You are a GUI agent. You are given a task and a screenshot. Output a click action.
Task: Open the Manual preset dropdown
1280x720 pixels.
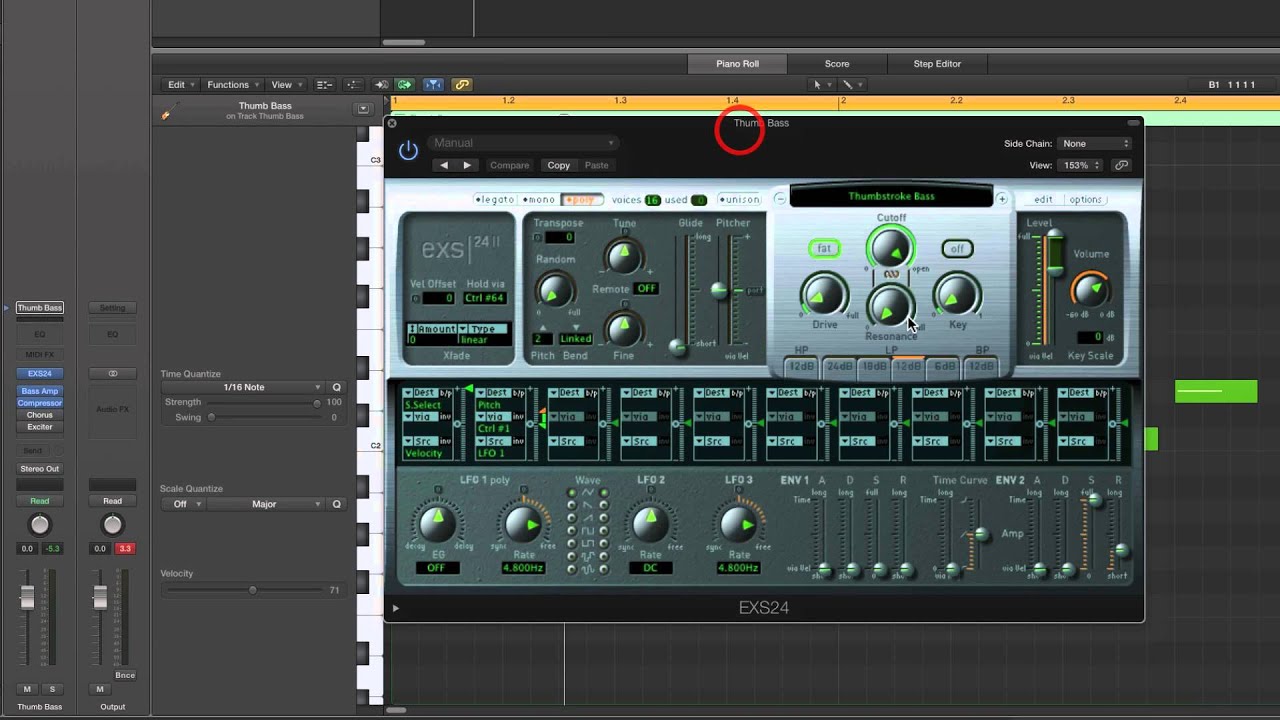point(524,143)
